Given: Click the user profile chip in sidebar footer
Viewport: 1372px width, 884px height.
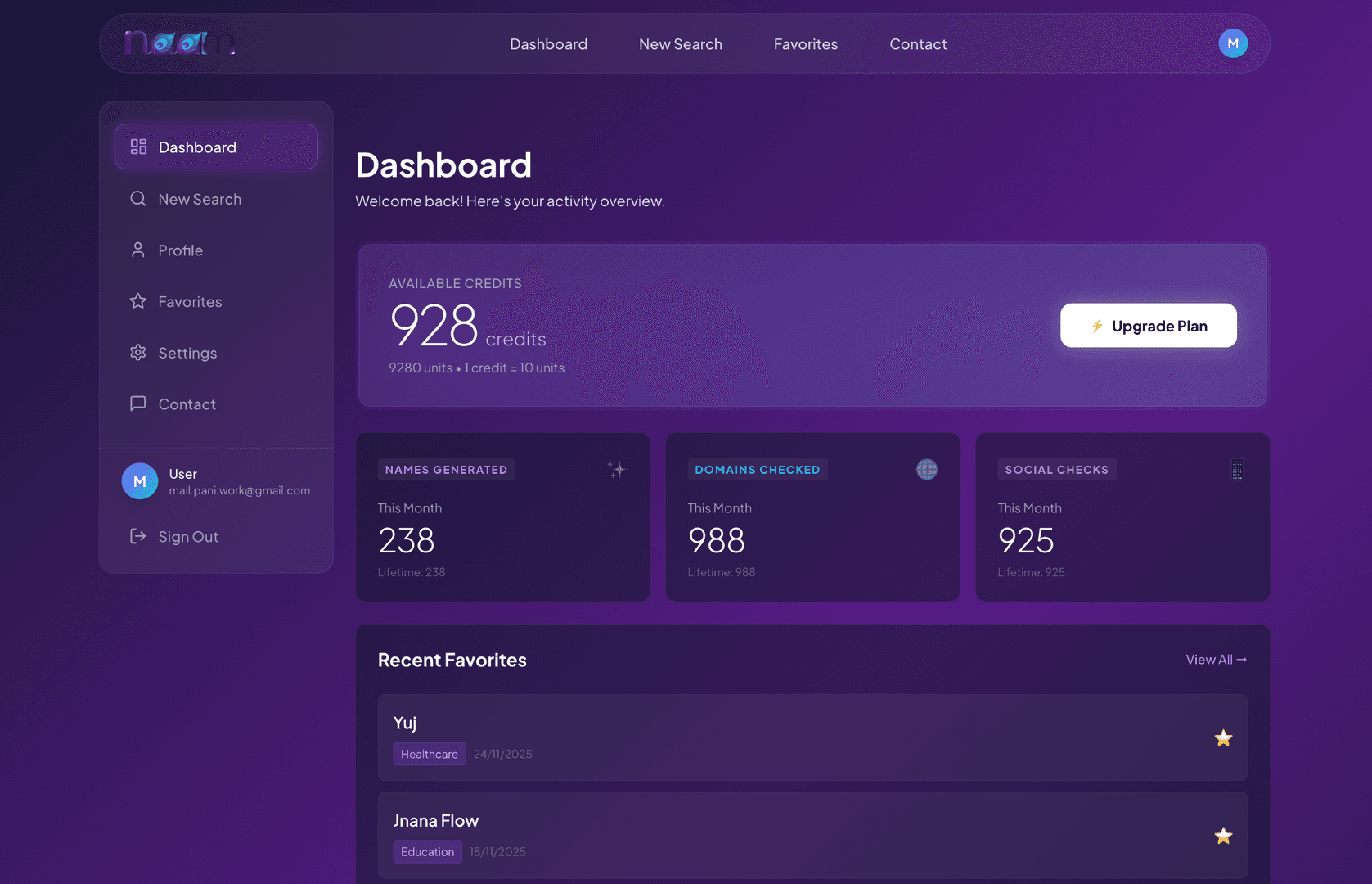Looking at the screenshot, I should [217, 481].
